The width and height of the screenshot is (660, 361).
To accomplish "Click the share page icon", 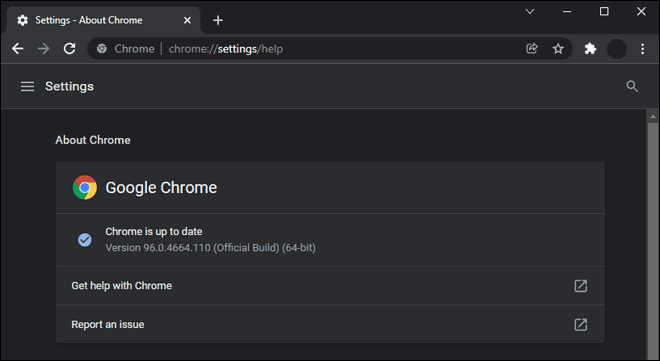I will click(x=532, y=49).
